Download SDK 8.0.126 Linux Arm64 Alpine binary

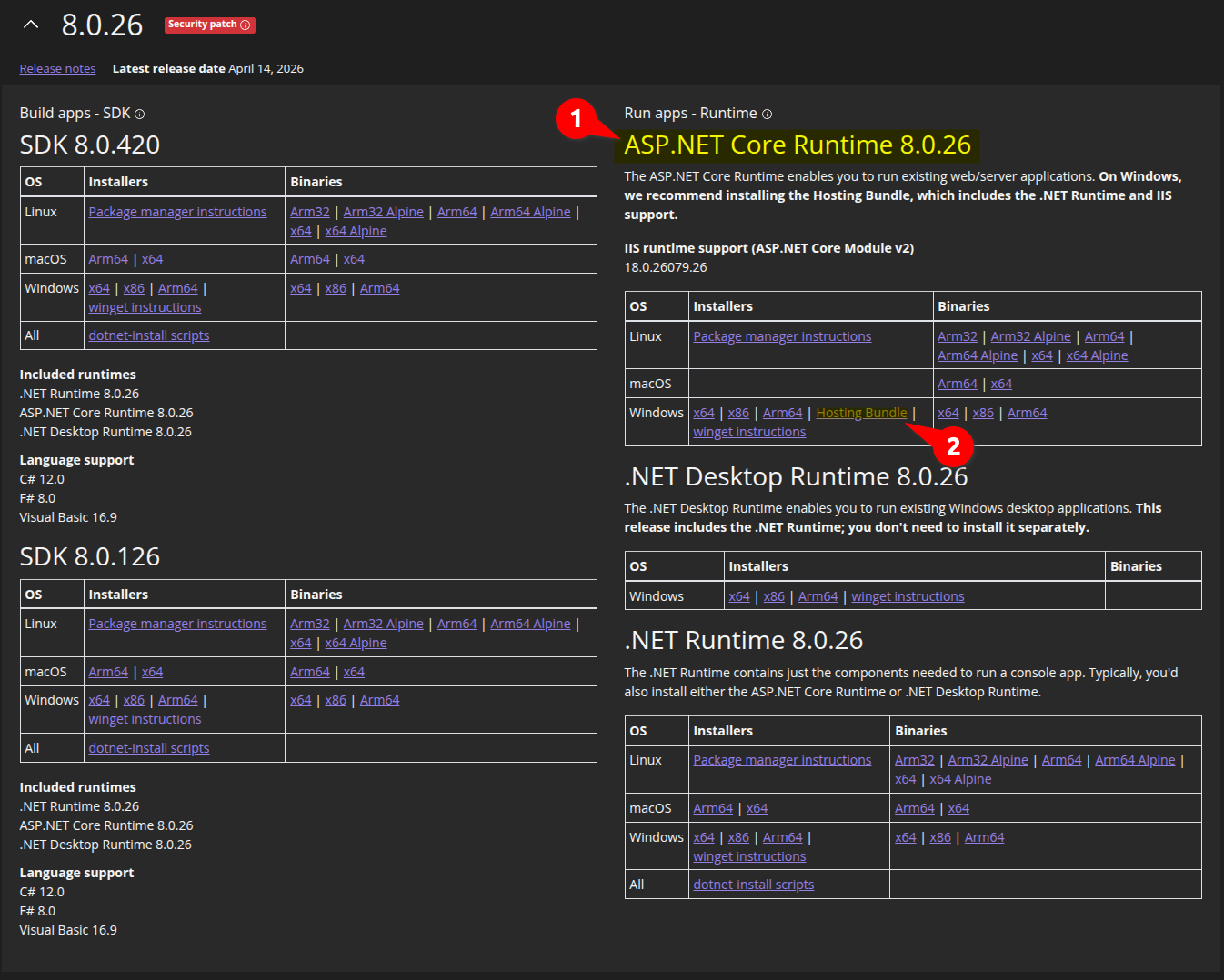tap(530, 624)
